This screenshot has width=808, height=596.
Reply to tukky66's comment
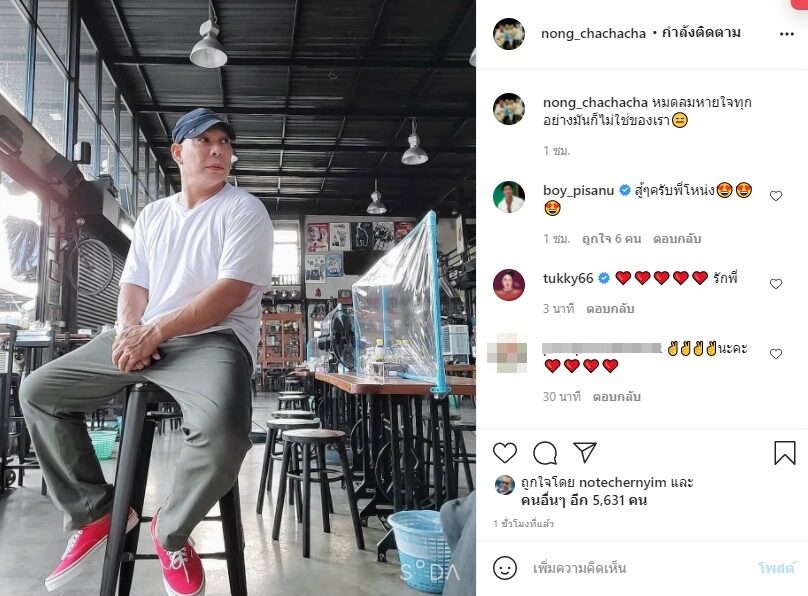610,309
